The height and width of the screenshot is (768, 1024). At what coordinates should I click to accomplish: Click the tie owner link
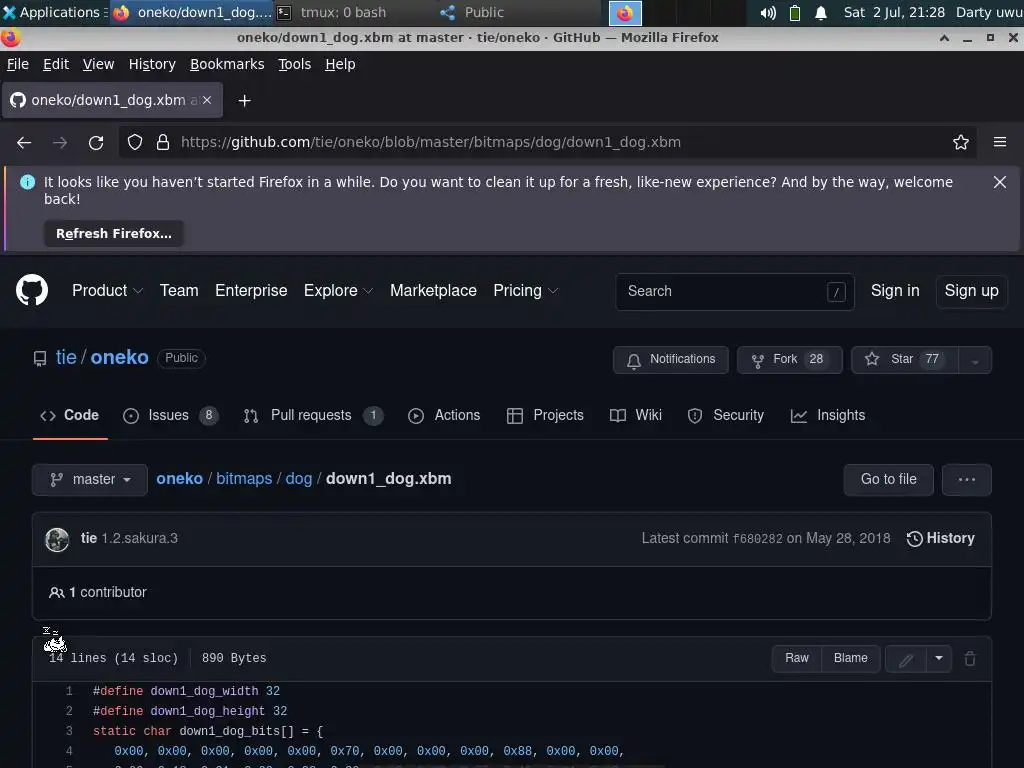pyautogui.click(x=66, y=358)
